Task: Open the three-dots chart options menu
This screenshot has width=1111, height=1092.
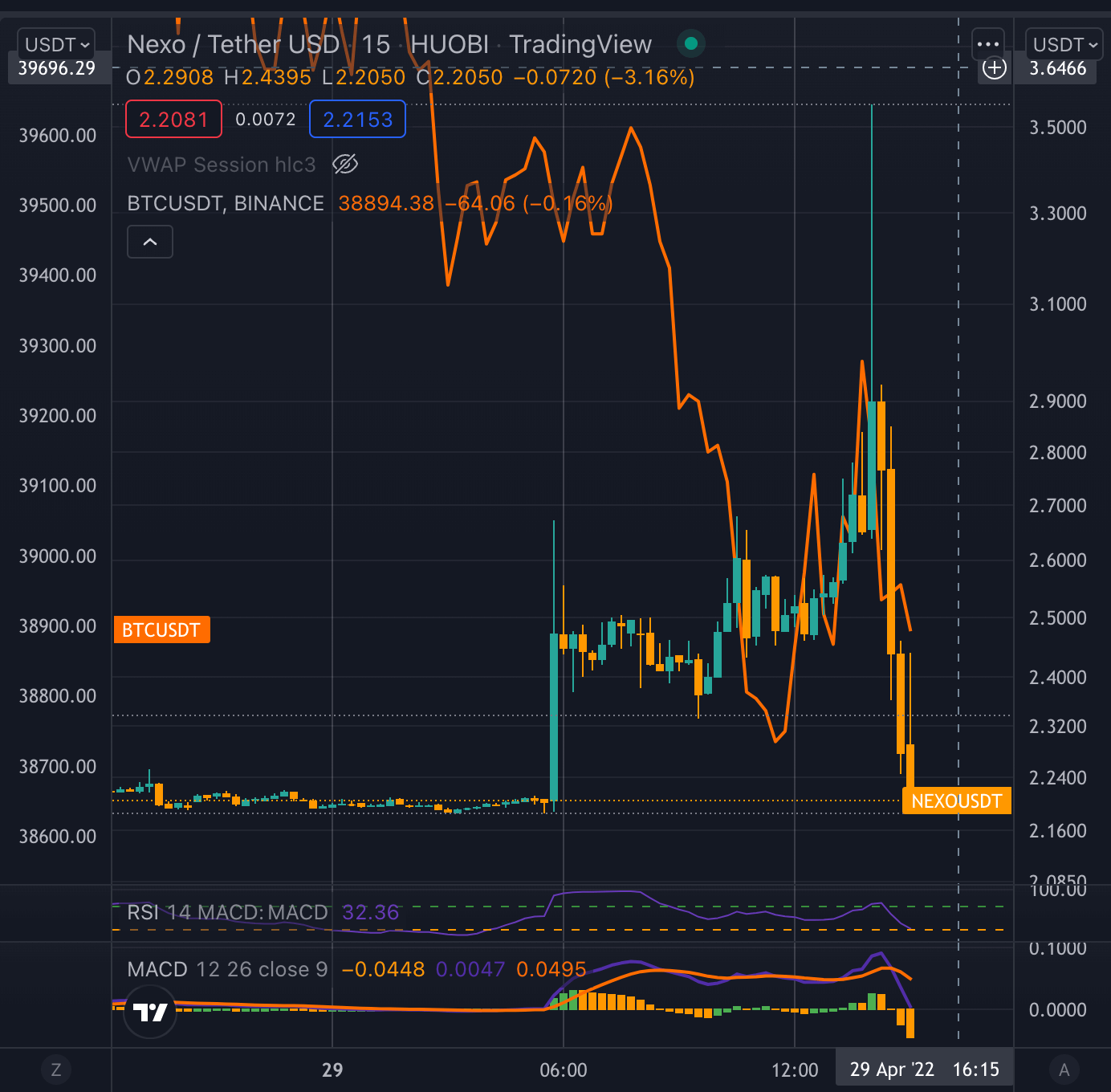Action: [988, 44]
